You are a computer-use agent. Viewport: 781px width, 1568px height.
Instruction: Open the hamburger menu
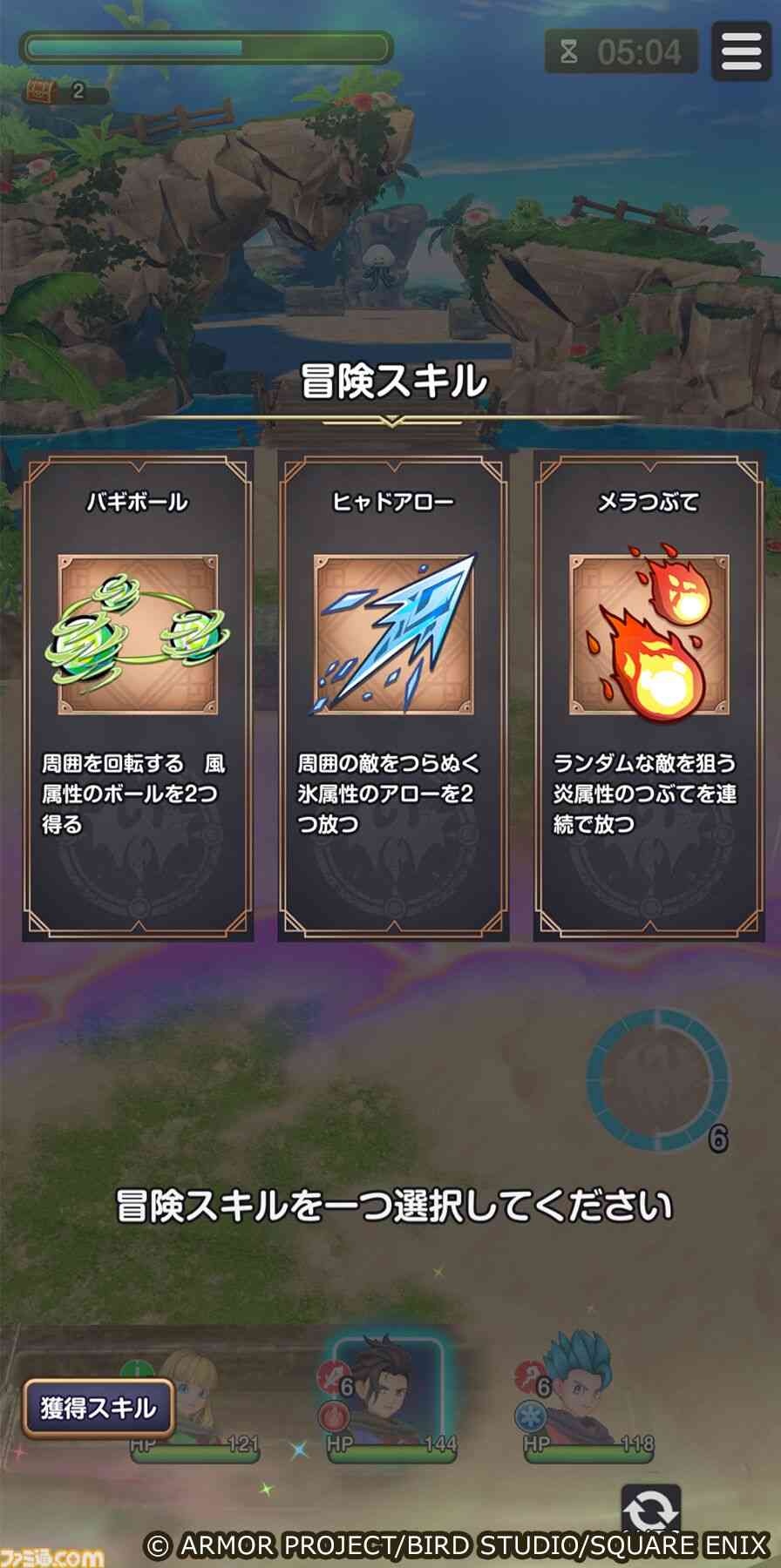[x=741, y=51]
